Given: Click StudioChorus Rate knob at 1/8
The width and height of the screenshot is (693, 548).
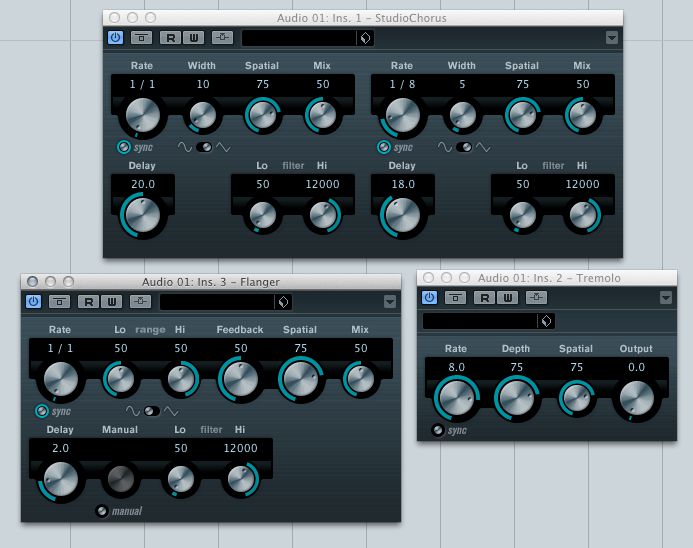Looking at the screenshot, I should (402, 116).
